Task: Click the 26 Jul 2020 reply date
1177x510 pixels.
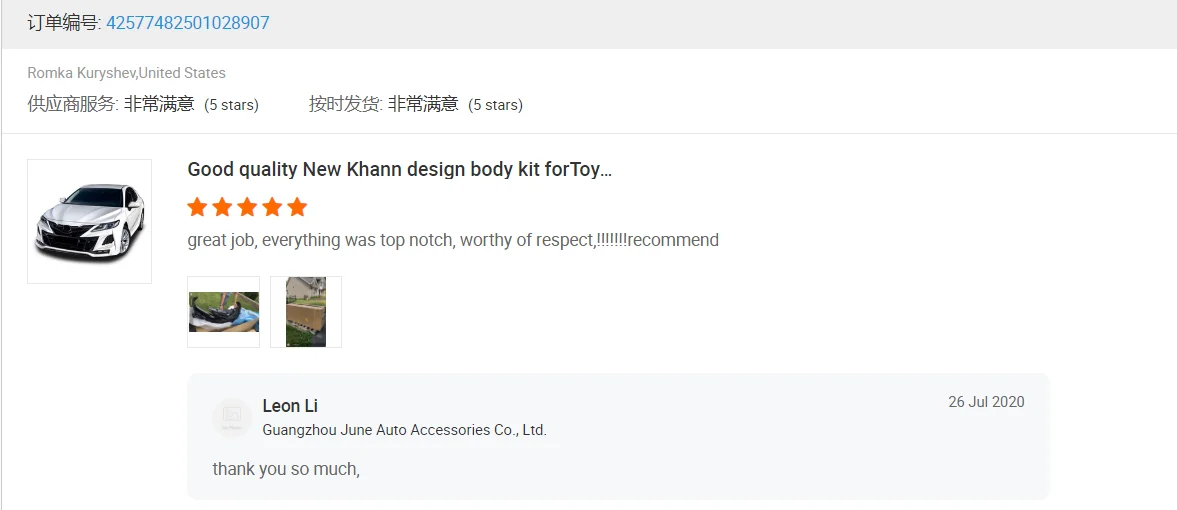Action: point(986,402)
